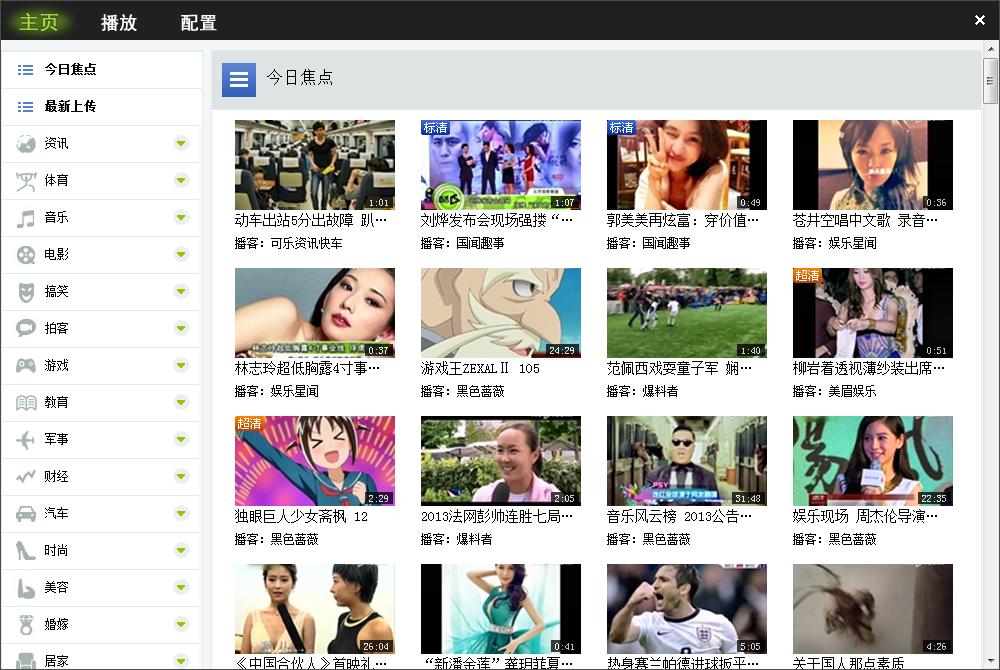Click the 拍客 speech bubble icon
1000x670 pixels.
click(x=25, y=328)
